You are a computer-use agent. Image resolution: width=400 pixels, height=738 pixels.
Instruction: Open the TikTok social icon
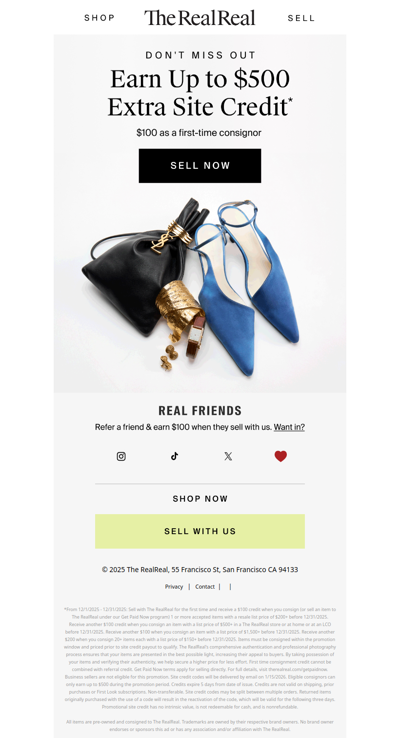[175, 456]
